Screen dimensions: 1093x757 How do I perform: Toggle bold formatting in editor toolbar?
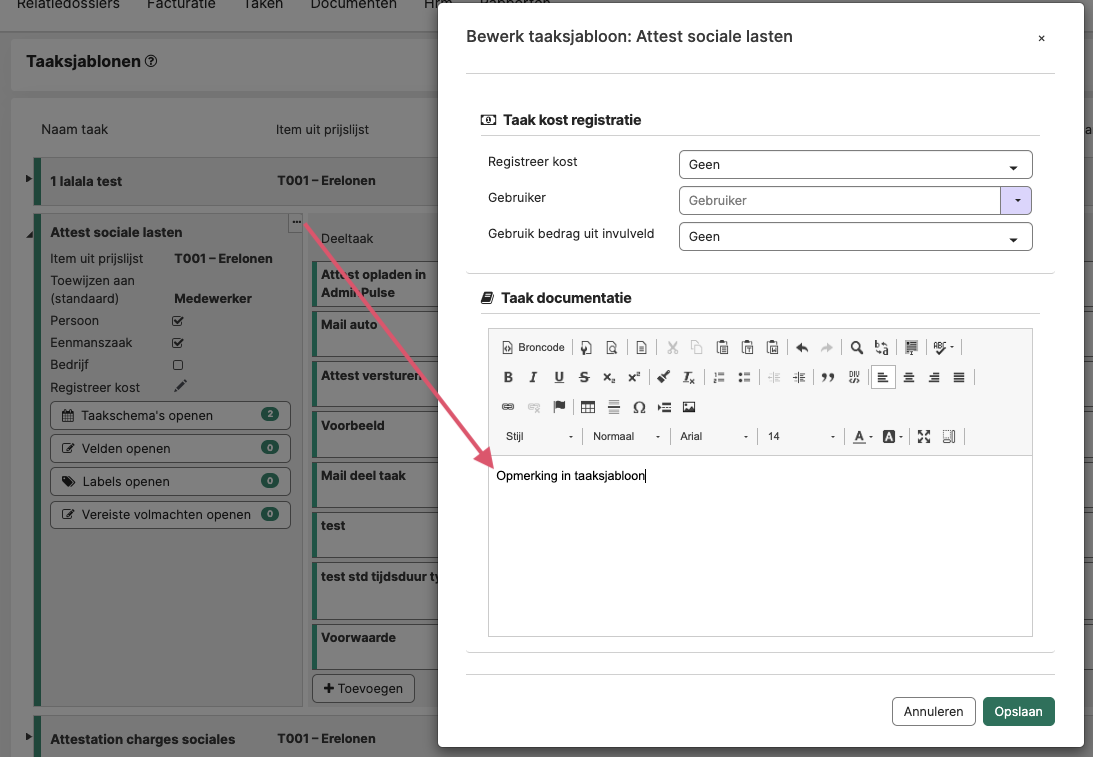508,377
